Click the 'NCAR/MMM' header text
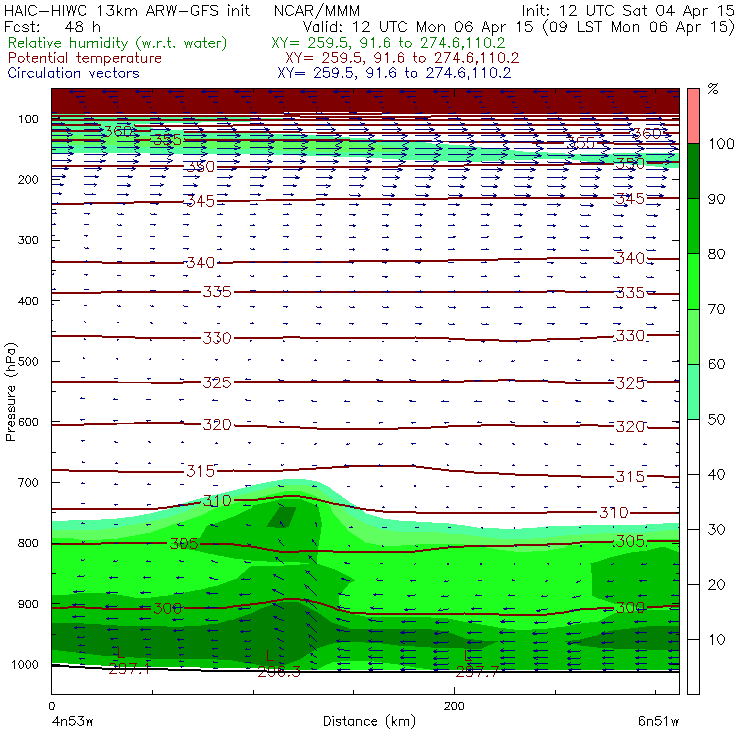 point(317,10)
